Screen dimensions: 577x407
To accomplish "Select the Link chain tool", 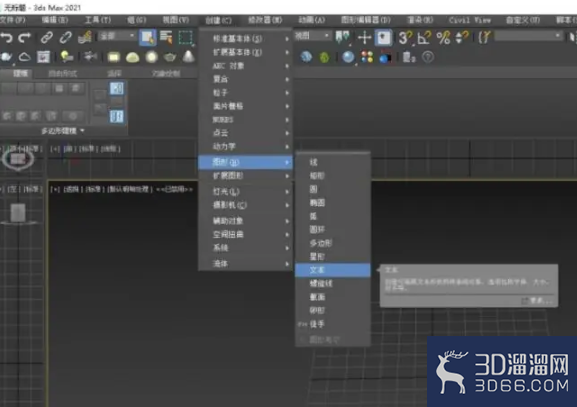I will click(x=47, y=37).
